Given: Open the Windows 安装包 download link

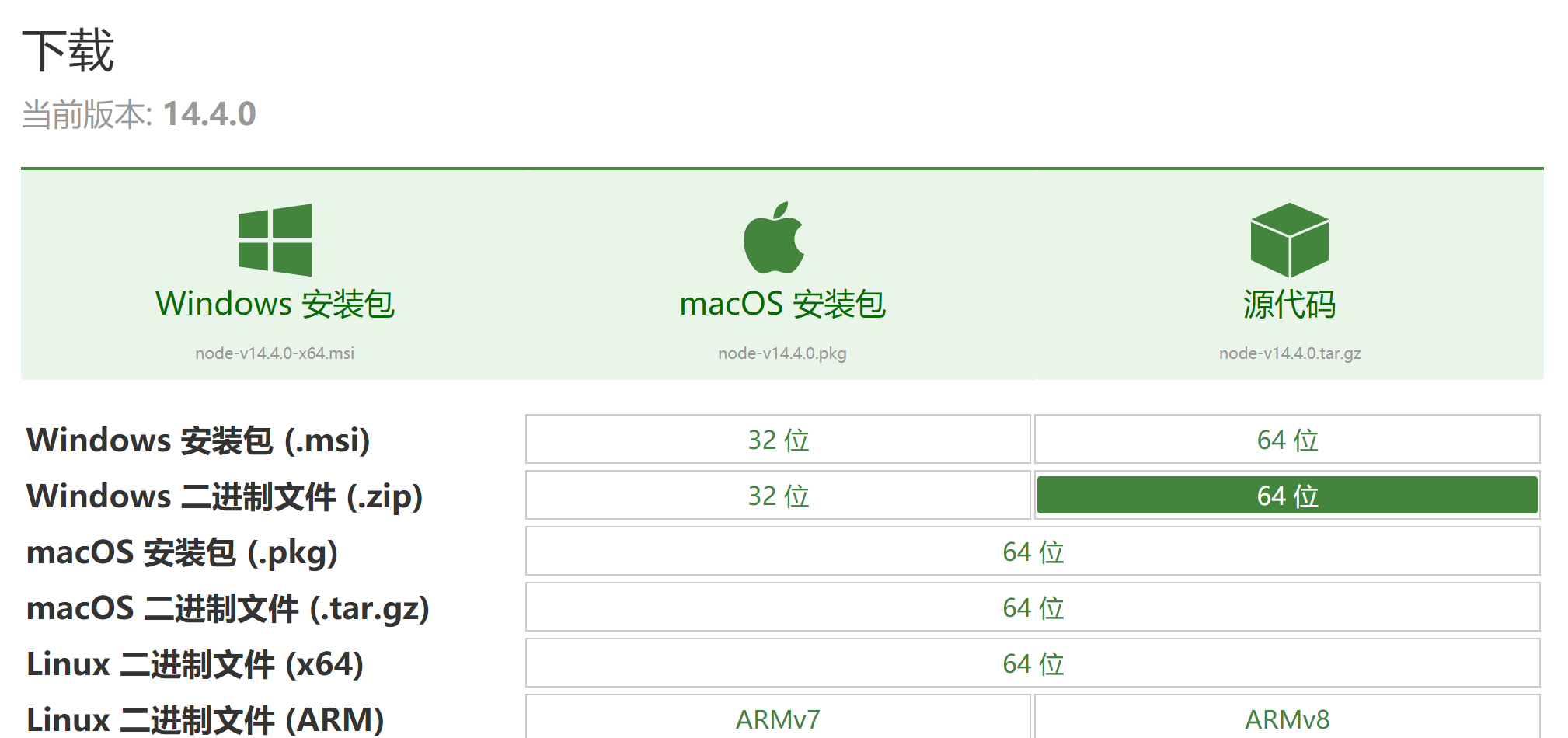Looking at the screenshot, I should (x=275, y=304).
